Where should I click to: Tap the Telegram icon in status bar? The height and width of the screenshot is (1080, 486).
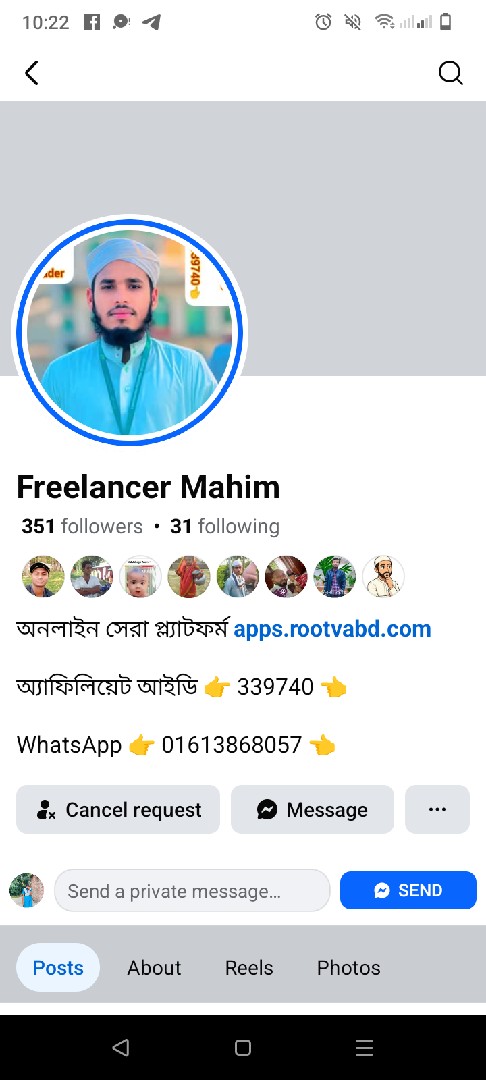coord(151,22)
